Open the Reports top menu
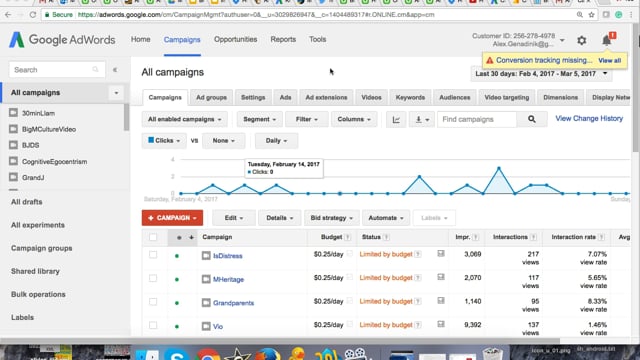The height and width of the screenshot is (360, 640). pyautogui.click(x=283, y=40)
